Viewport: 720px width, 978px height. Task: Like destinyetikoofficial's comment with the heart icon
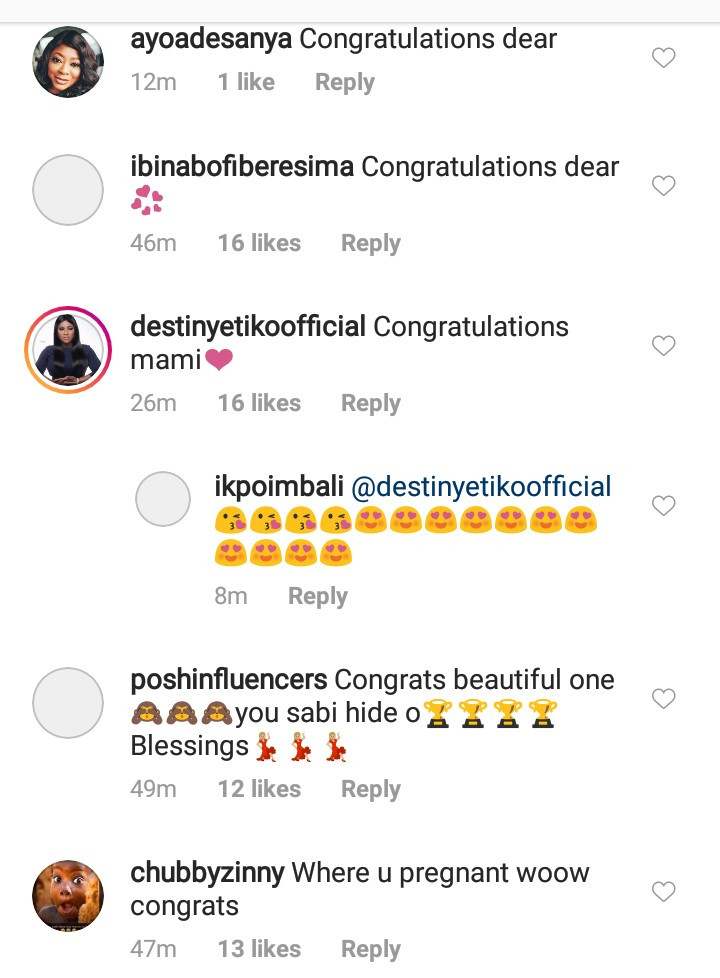tap(663, 346)
